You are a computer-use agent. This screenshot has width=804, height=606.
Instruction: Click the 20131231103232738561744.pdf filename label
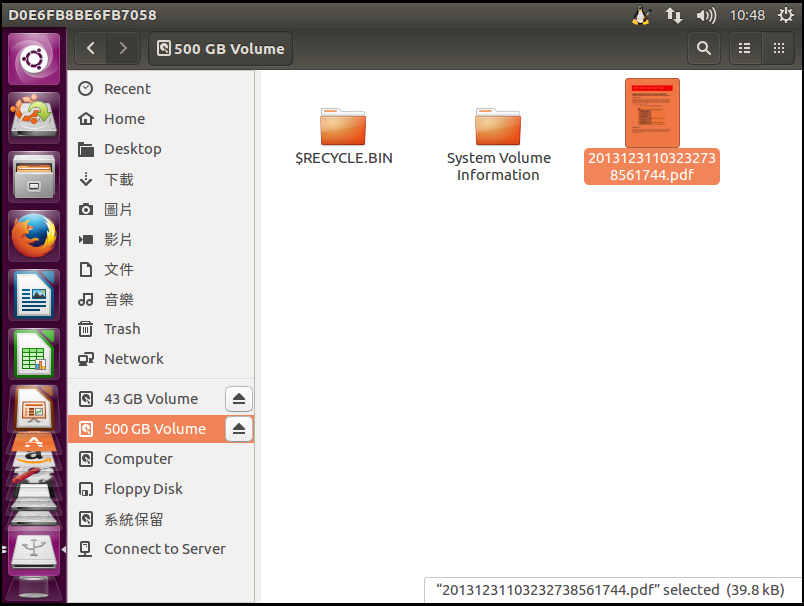652,167
